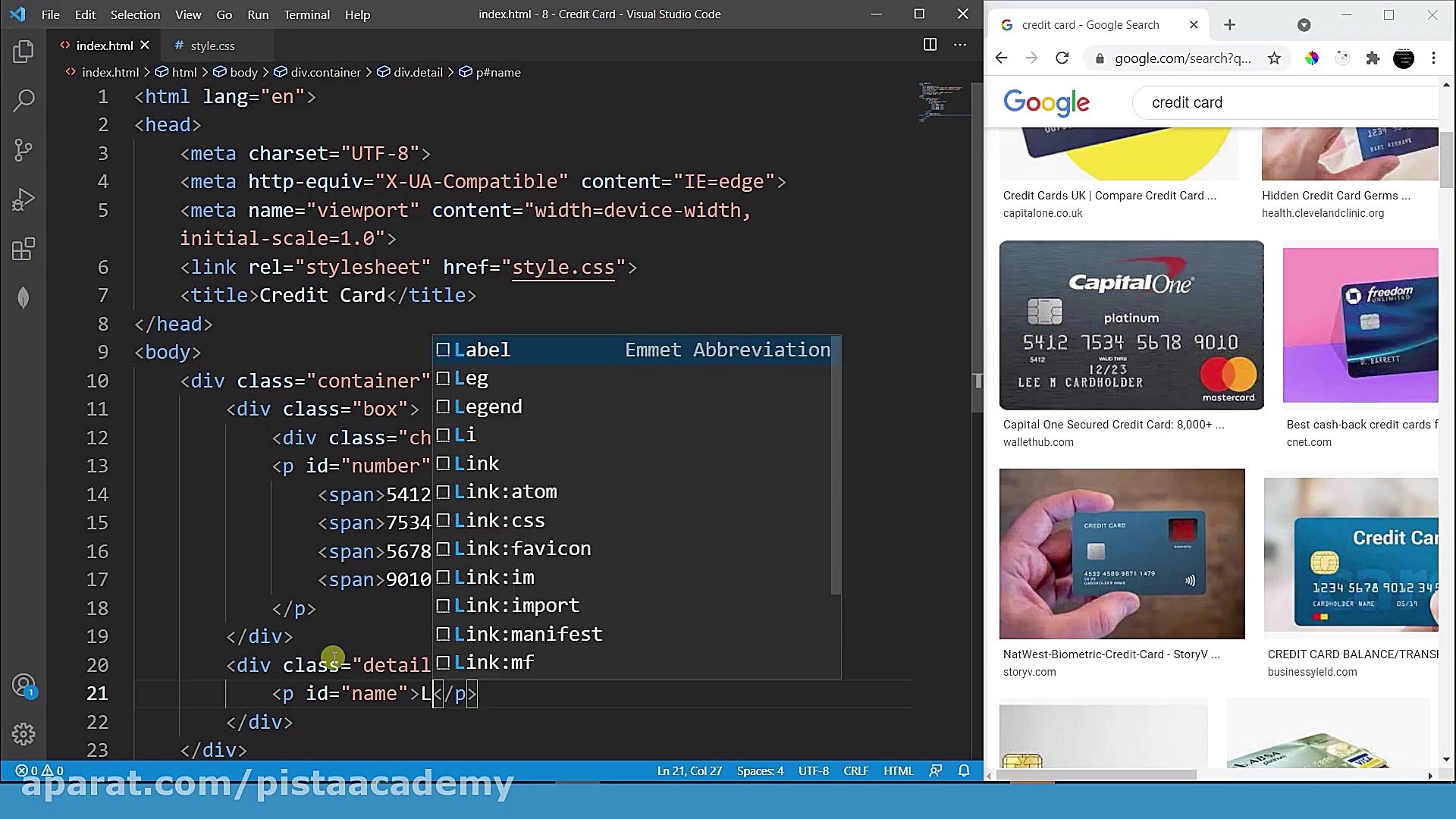
Task: Open the Explorer view in activity bar
Action: (x=24, y=52)
